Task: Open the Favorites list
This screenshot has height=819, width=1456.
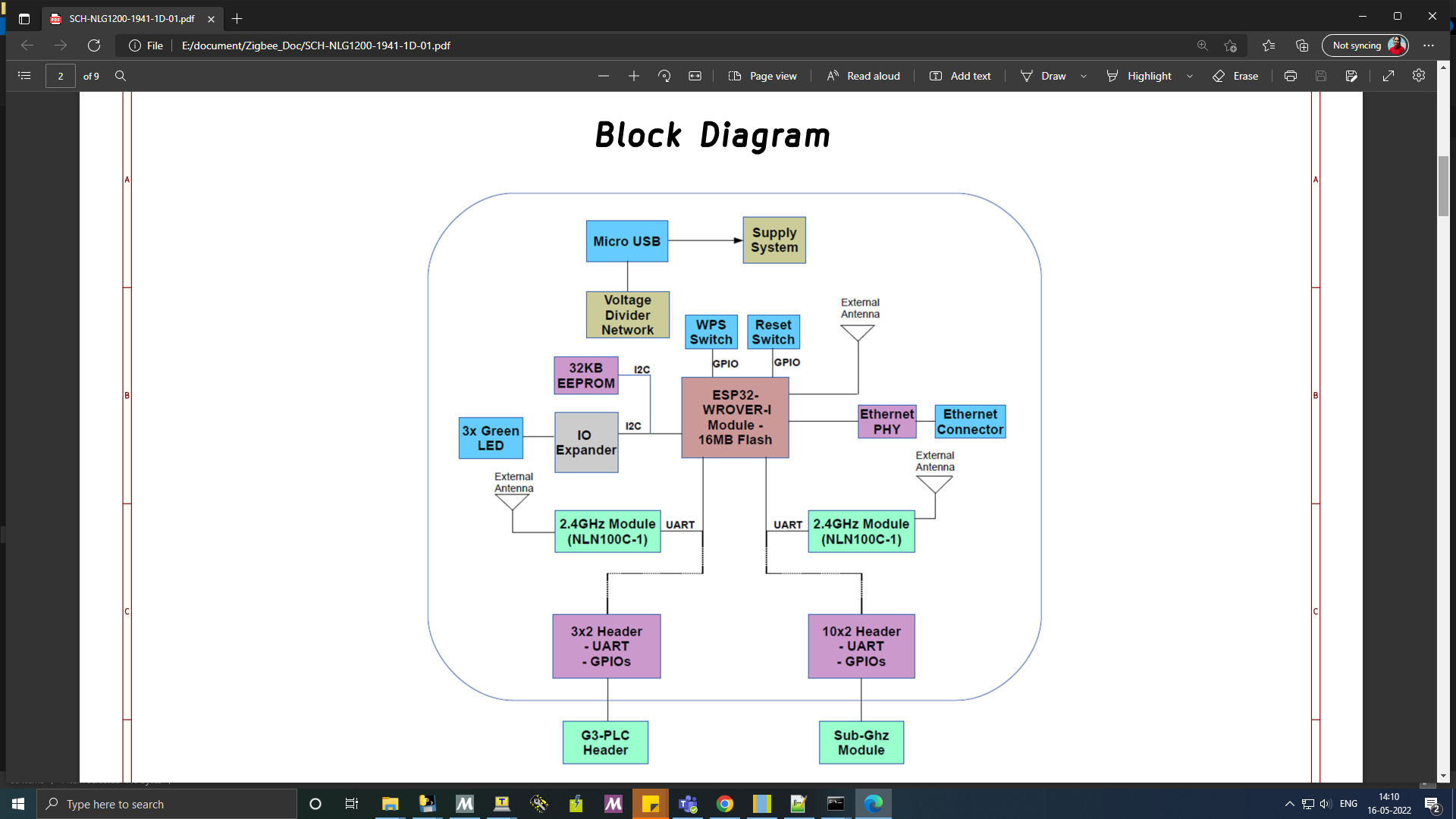Action: click(1269, 45)
